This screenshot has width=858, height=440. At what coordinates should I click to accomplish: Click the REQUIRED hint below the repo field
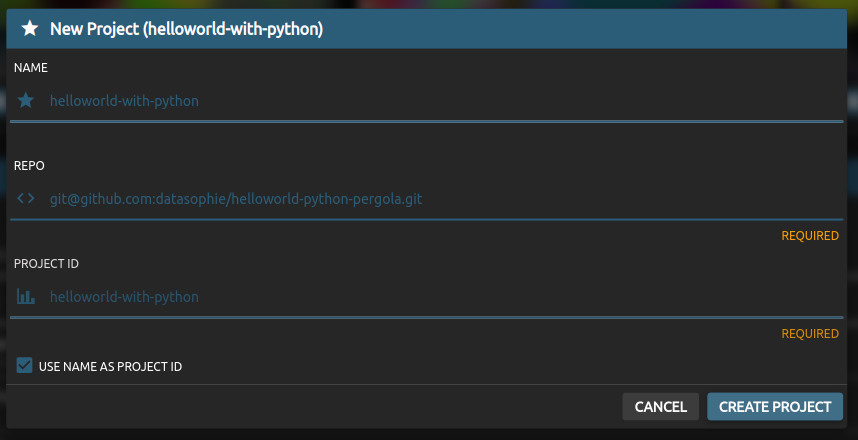click(810, 236)
